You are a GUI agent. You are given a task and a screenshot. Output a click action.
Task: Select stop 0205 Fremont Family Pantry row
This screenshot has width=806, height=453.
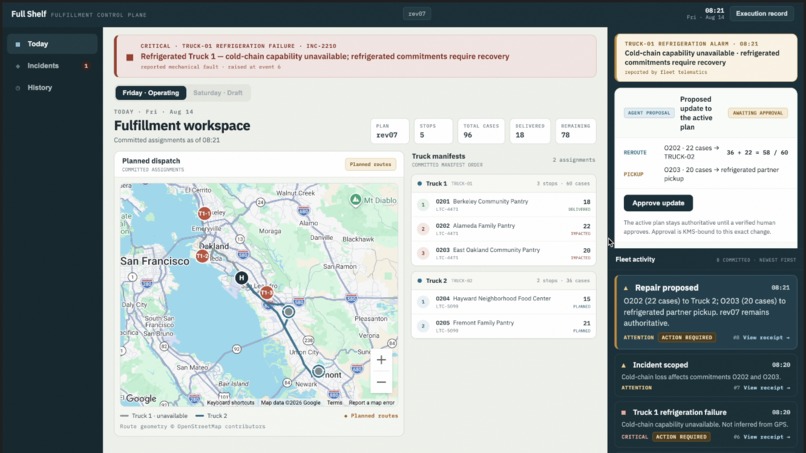(x=503, y=326)
